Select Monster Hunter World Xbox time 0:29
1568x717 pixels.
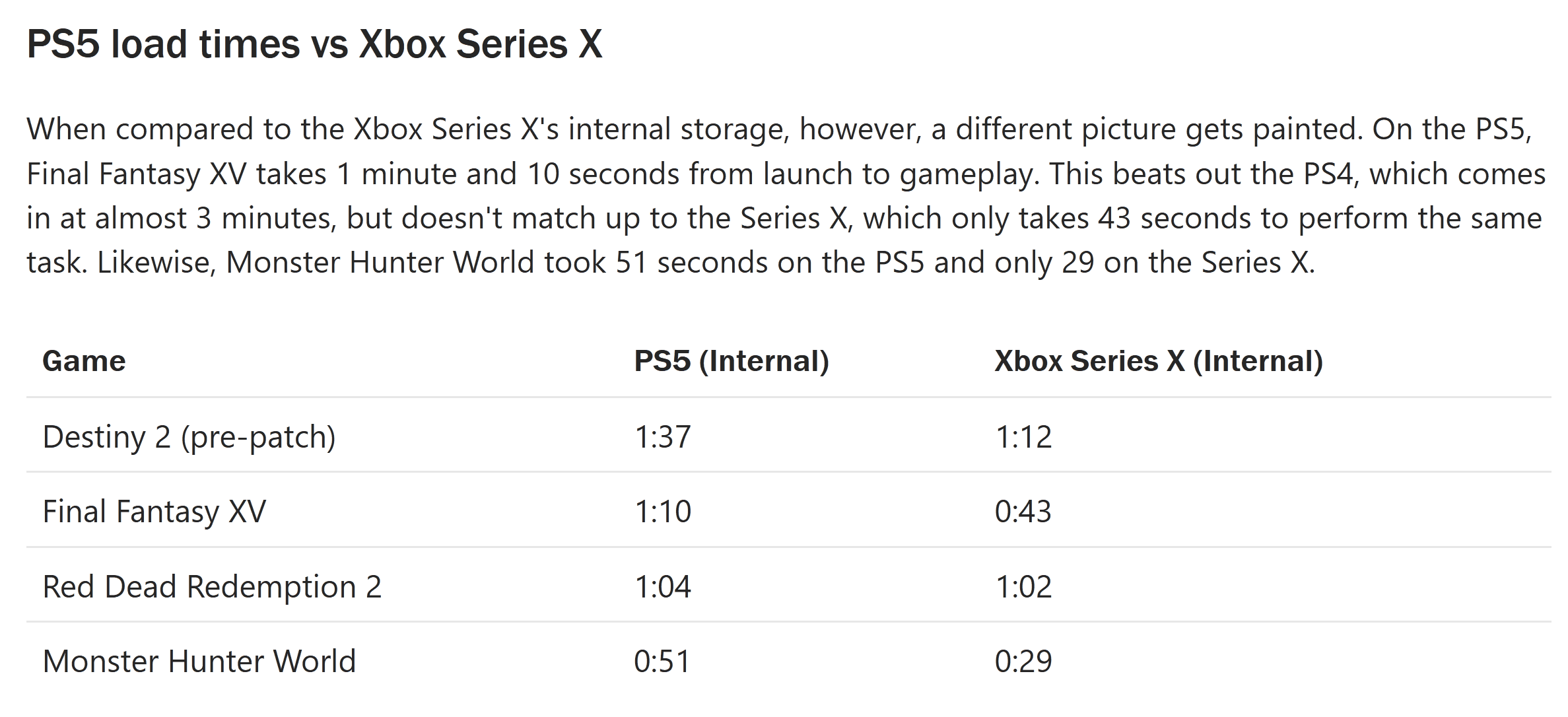pos(1023,661)
